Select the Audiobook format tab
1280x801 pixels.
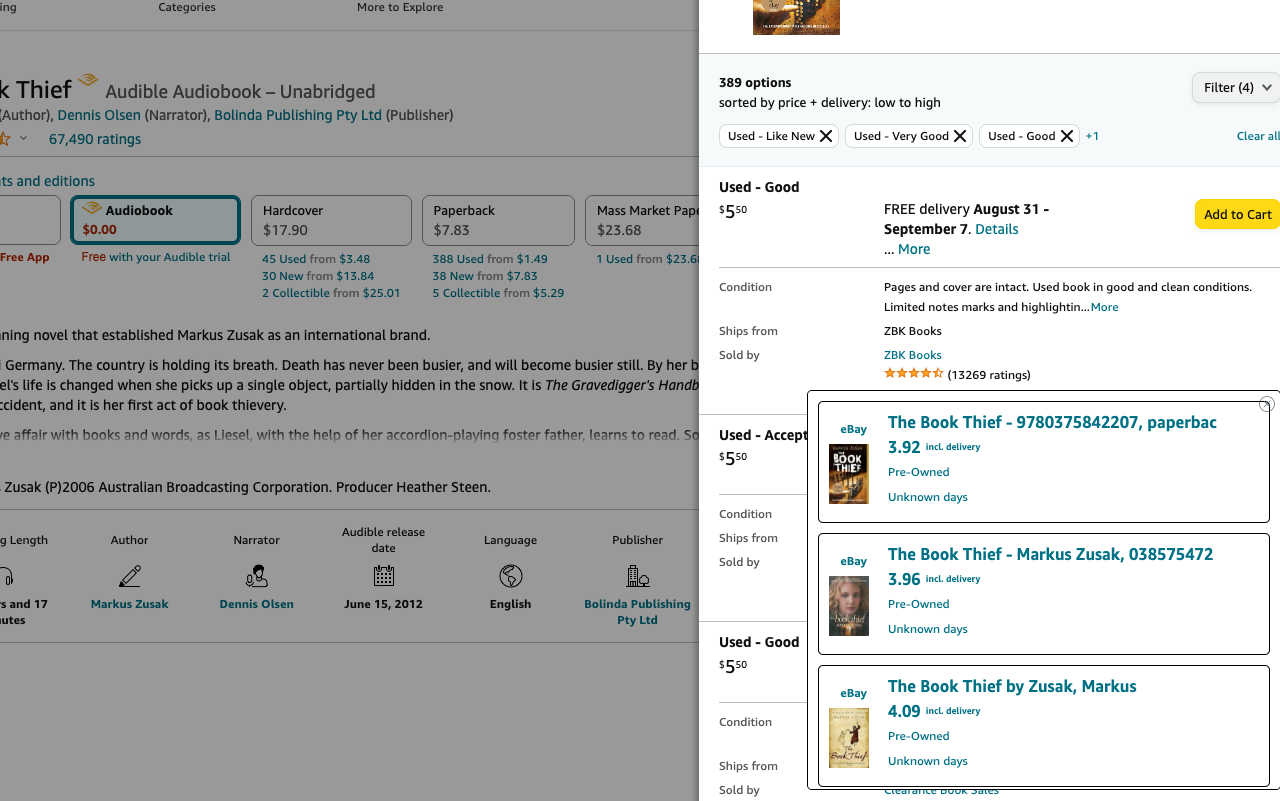pos(155,220)
